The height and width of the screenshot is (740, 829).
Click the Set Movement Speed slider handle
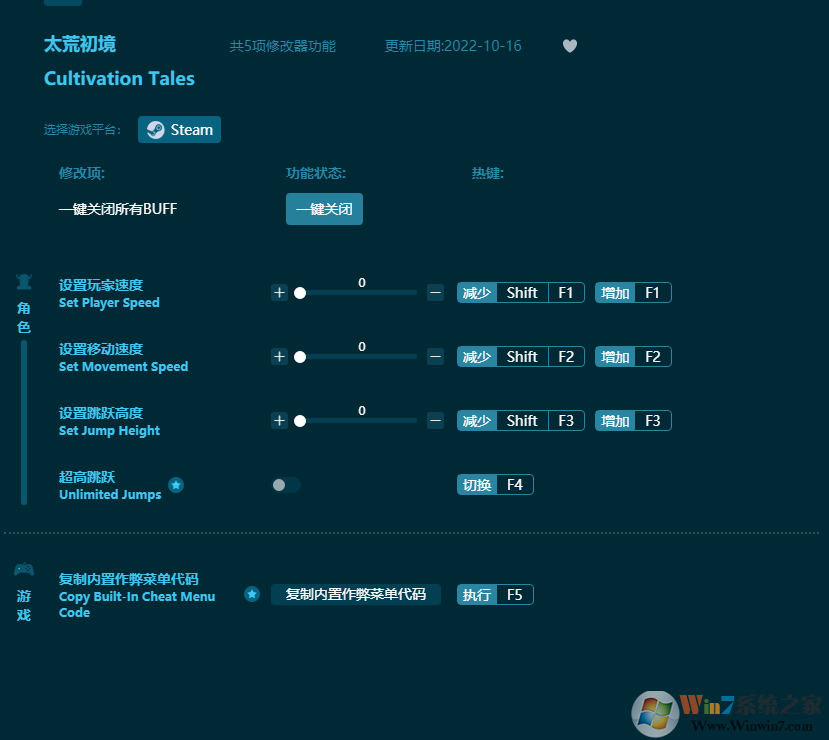pos(300,357)
